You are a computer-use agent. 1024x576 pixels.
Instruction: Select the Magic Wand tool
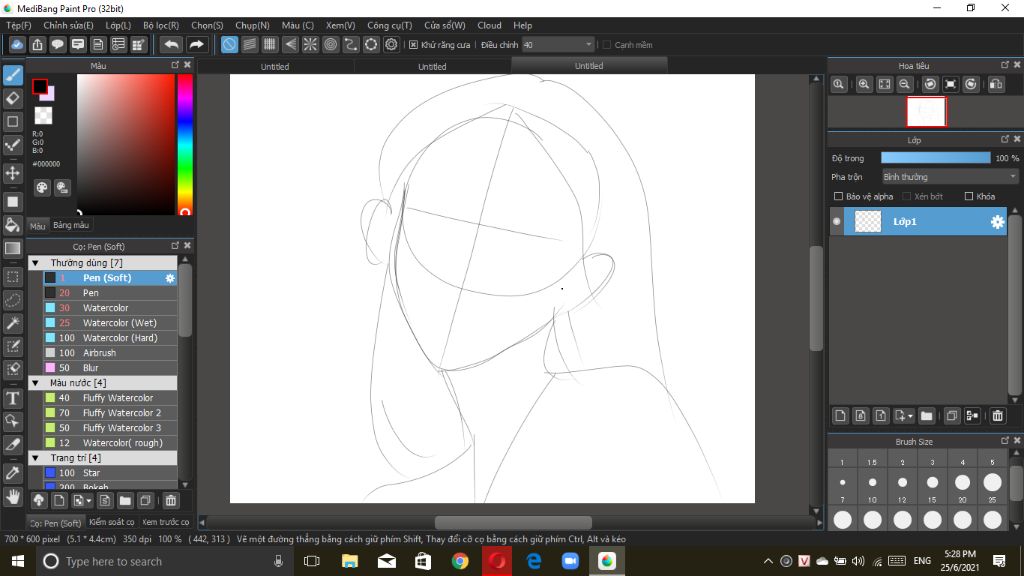tap(12, 323)
